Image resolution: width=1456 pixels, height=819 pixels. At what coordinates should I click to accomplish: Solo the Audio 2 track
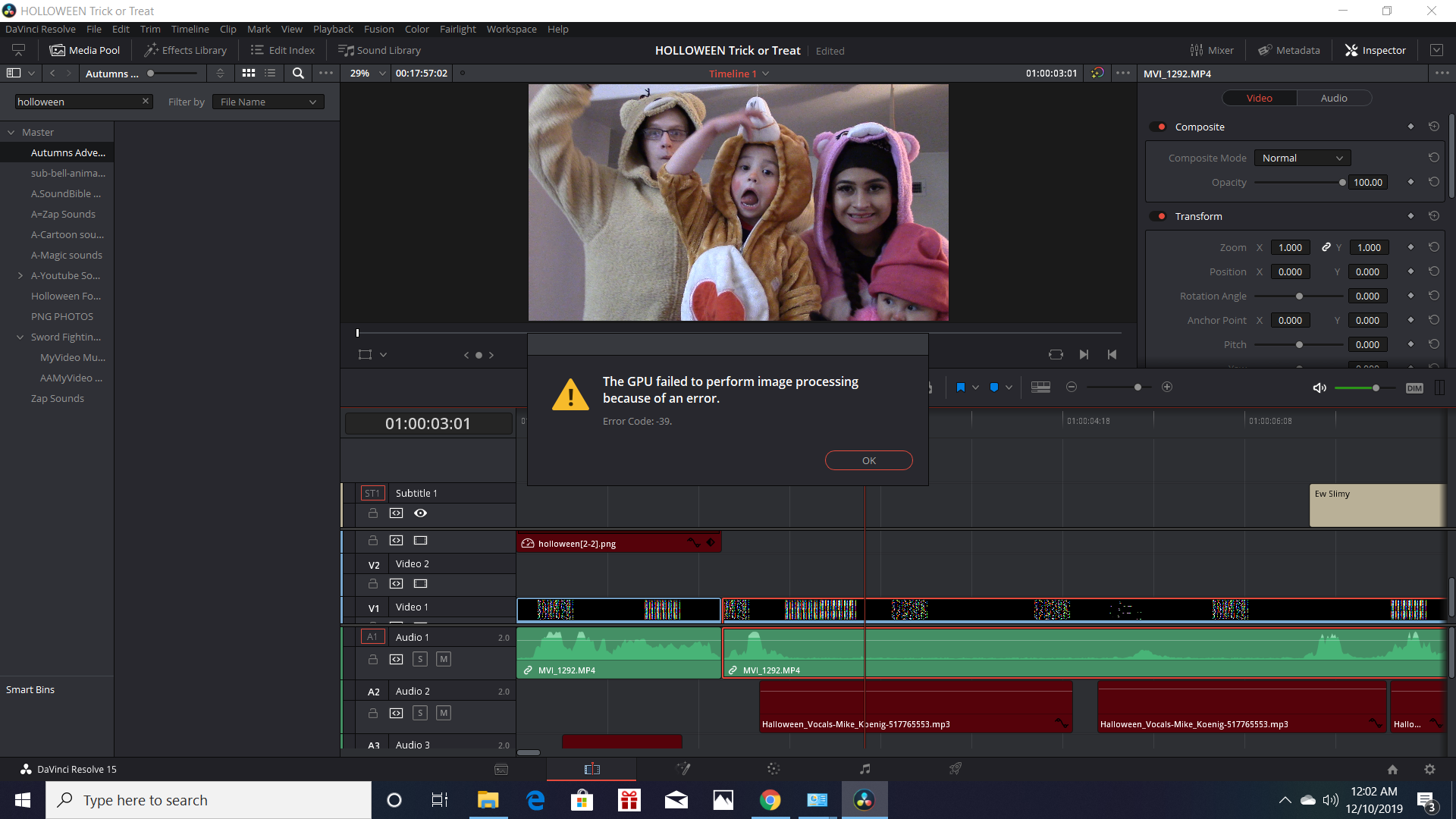pyautogui.click(x=420, y=713)
